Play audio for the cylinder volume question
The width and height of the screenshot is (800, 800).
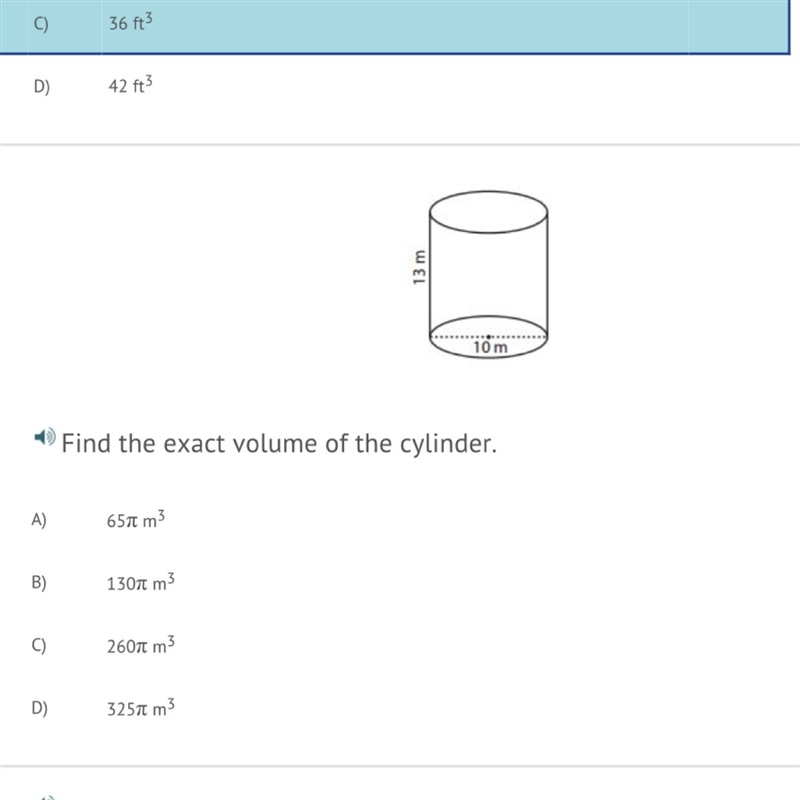click(45, 437)
